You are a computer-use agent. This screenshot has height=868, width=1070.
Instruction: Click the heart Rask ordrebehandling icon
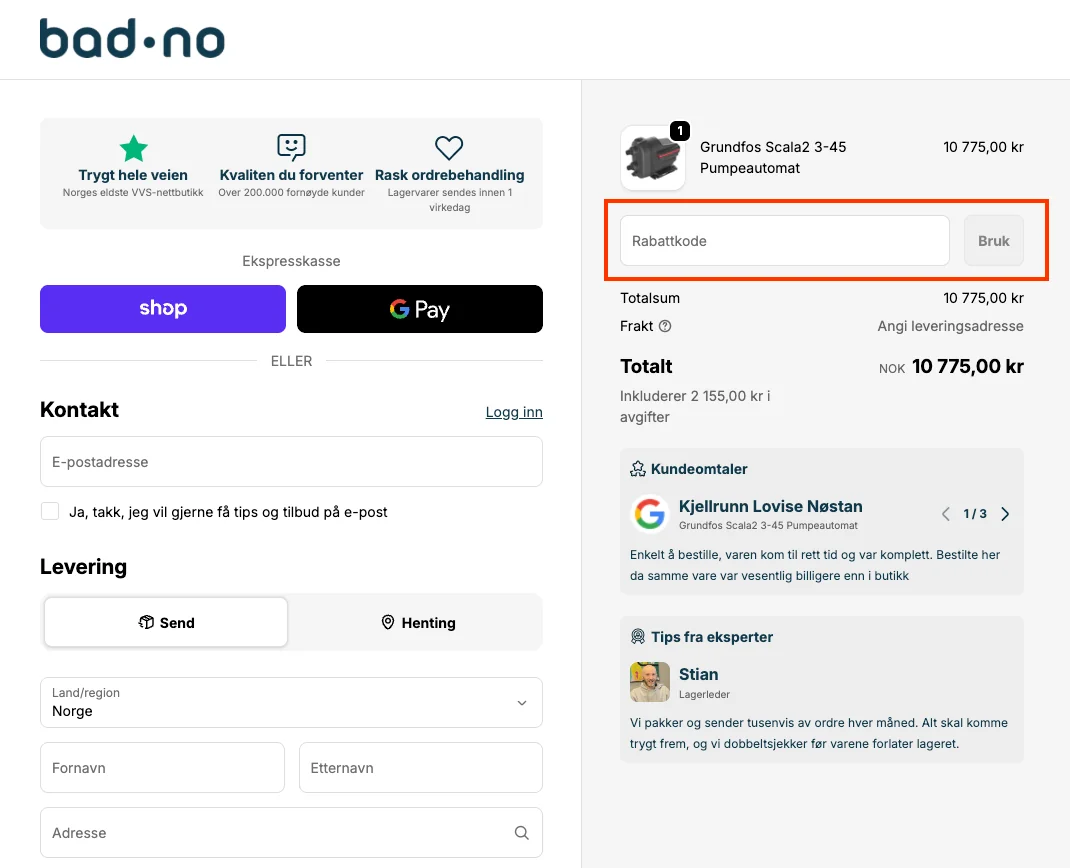pos(449,147)
